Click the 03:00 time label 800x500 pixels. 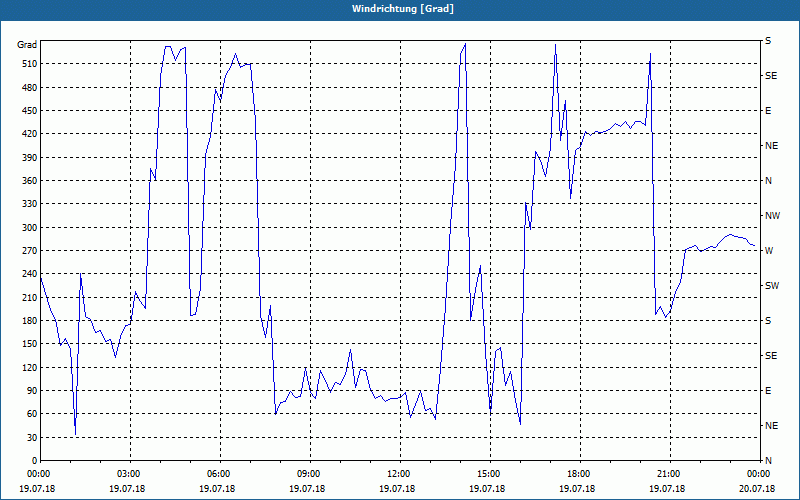(x=131, y=474)
